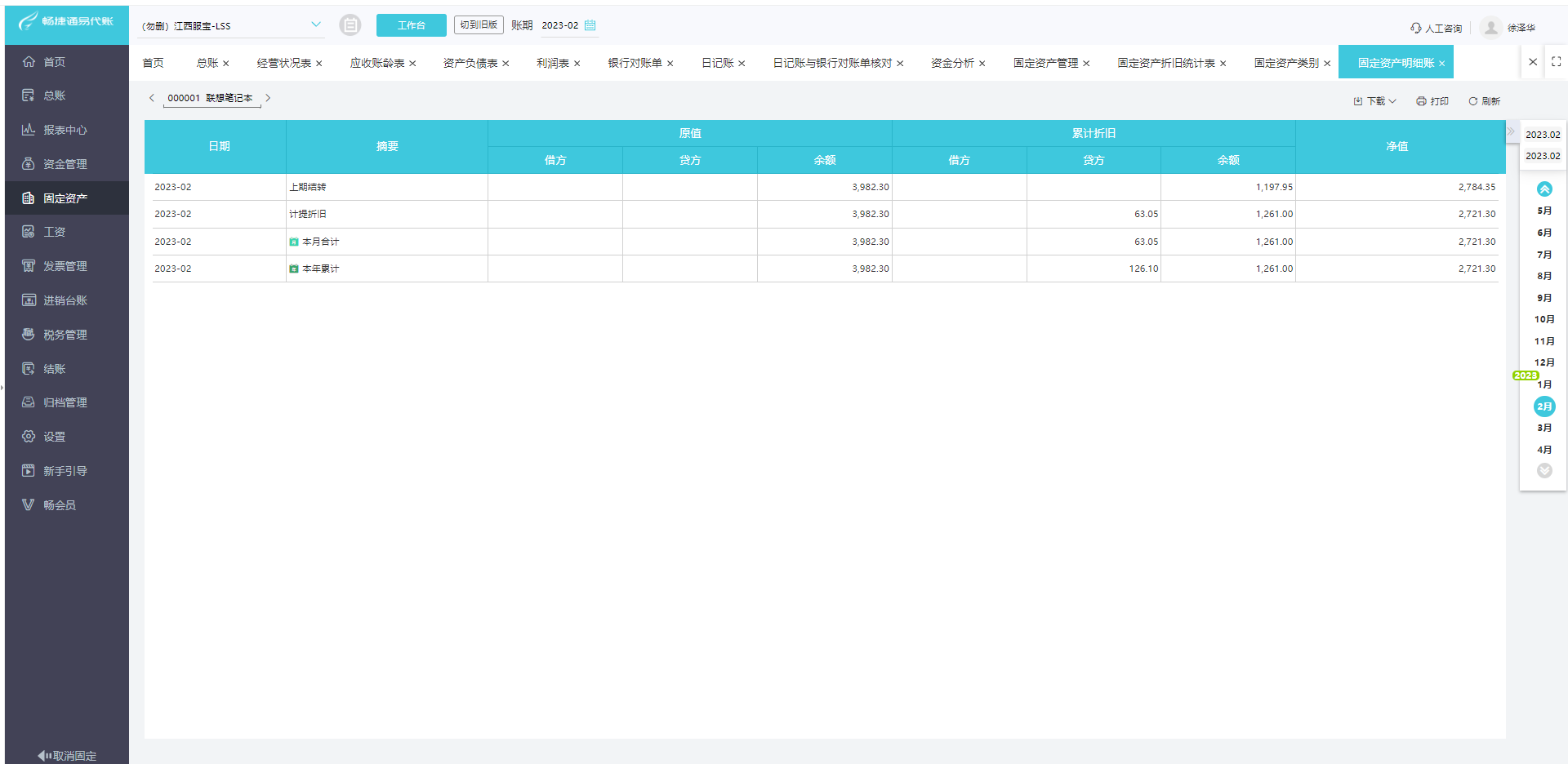Click the 工作台 button
Viewport: 1568px width, 764px height.
click(412, 25)
